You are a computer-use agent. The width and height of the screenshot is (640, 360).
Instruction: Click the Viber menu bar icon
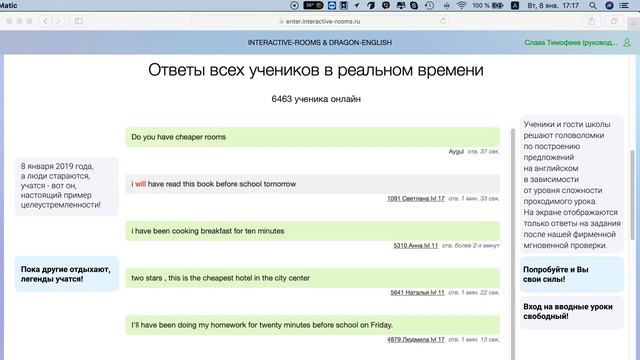click(386, 5)
